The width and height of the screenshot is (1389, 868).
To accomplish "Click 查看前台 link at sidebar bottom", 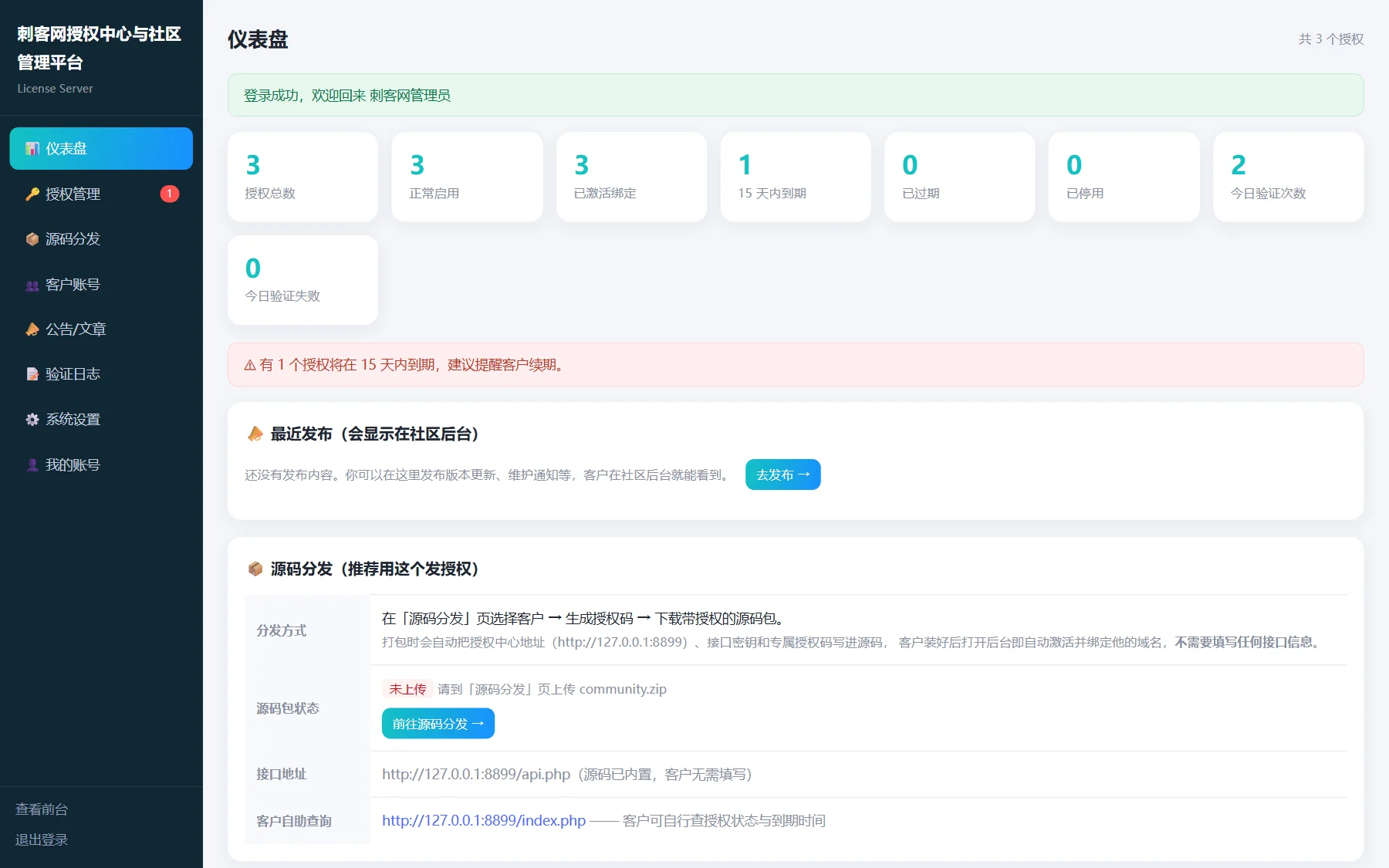I will click(x=42, y=809).
